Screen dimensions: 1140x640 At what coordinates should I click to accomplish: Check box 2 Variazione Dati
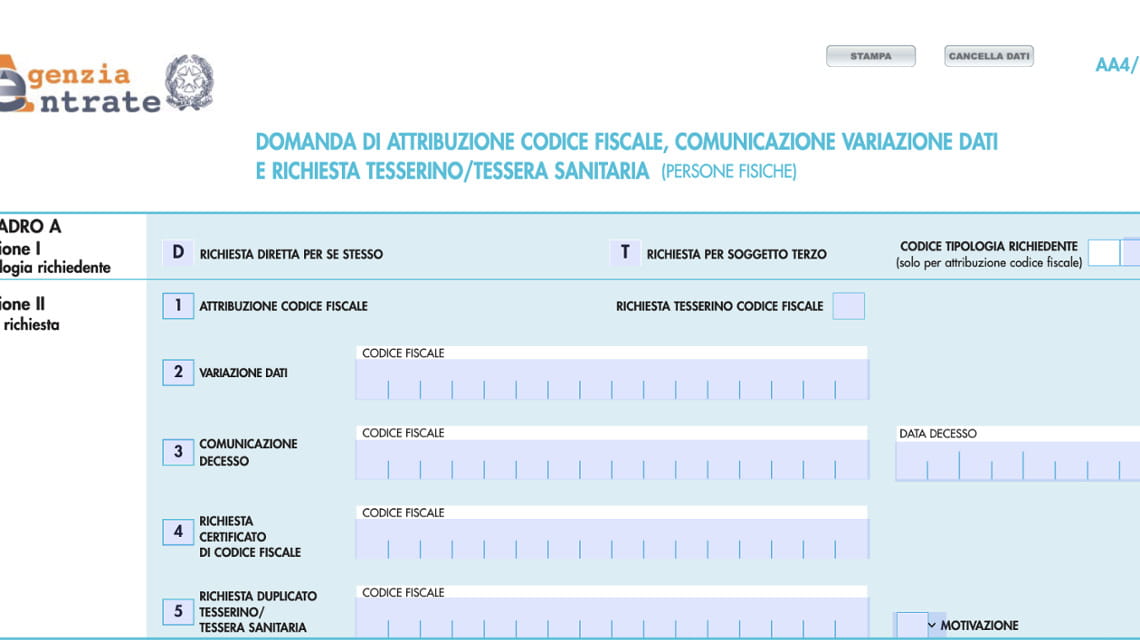pyautogui.click(x=178, y=372)
